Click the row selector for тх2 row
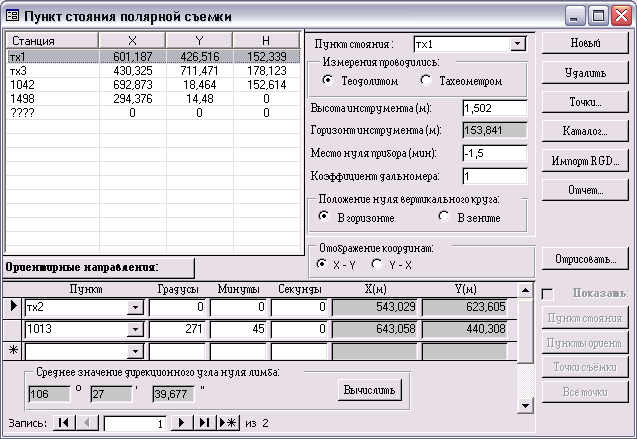637x439 pixels. click(12, 306)
